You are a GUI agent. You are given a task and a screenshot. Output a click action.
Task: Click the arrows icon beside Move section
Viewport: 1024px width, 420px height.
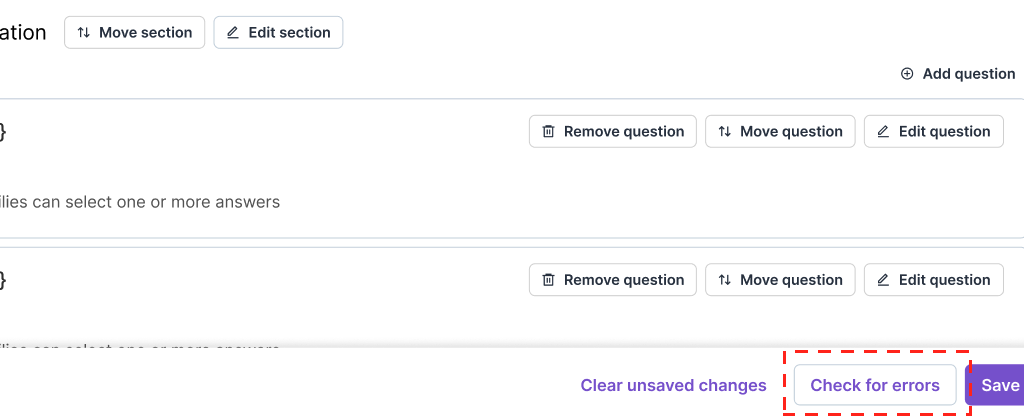(84, 33)
